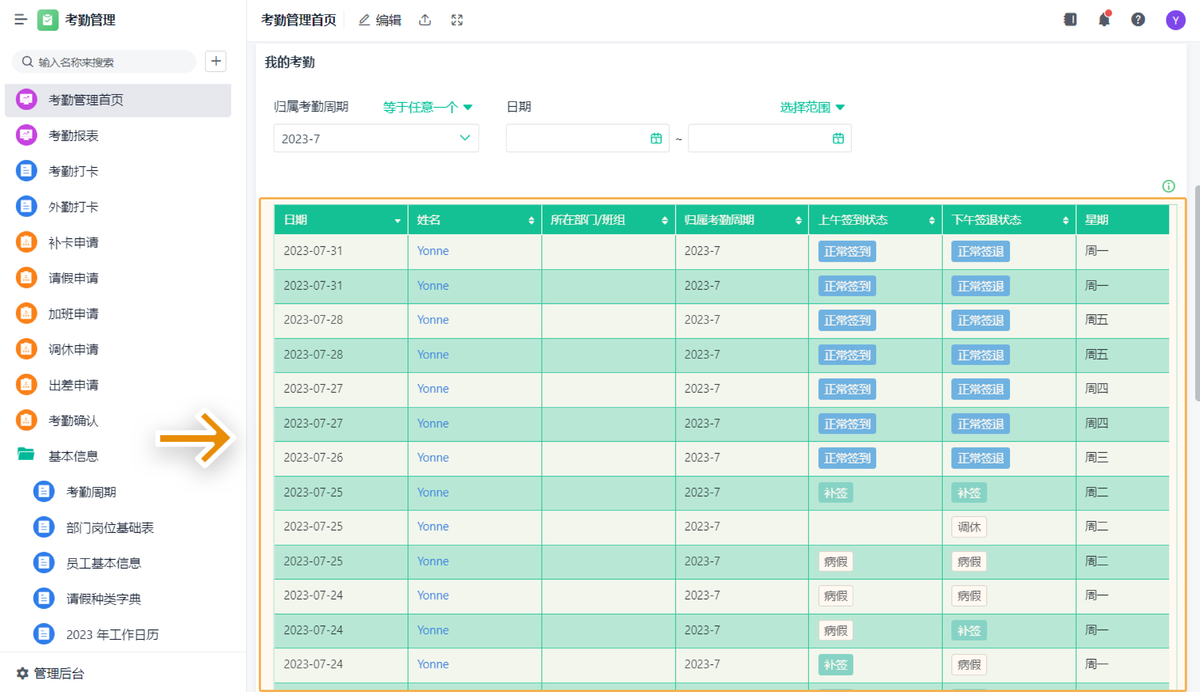Click the plus icon beside search
Screen dimensions: 1200x692
(x=215, y=61)
